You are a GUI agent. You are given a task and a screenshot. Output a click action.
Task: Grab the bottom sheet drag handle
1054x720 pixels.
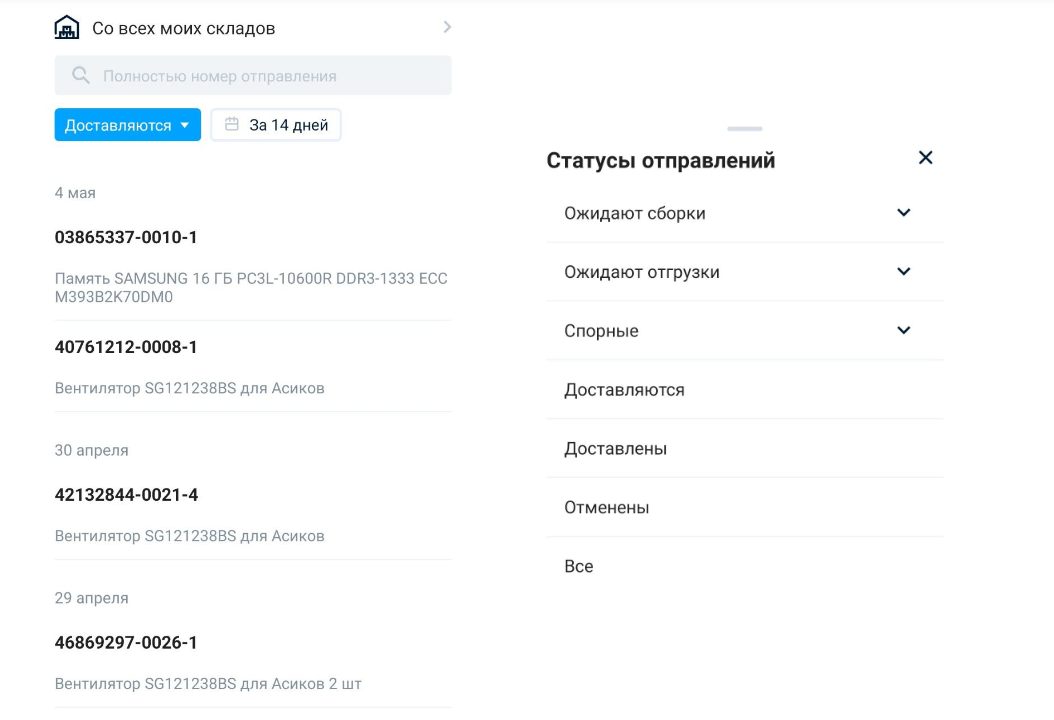tap(745, 129)
